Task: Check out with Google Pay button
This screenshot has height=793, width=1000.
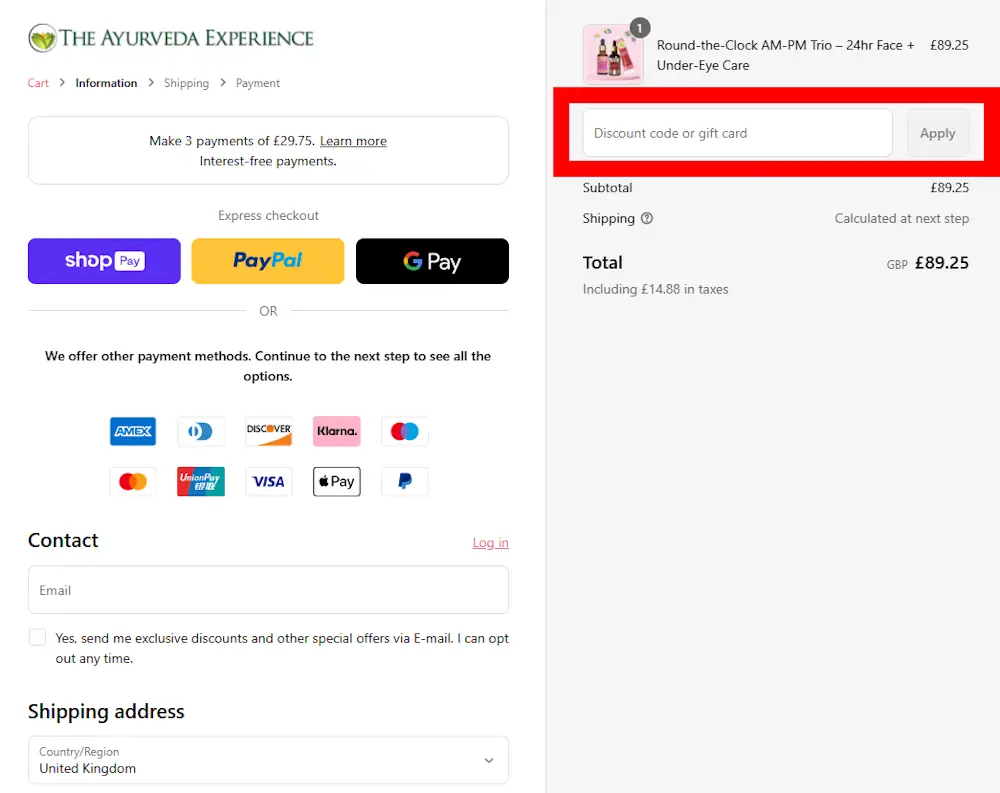Action: [x=432, y=261]
